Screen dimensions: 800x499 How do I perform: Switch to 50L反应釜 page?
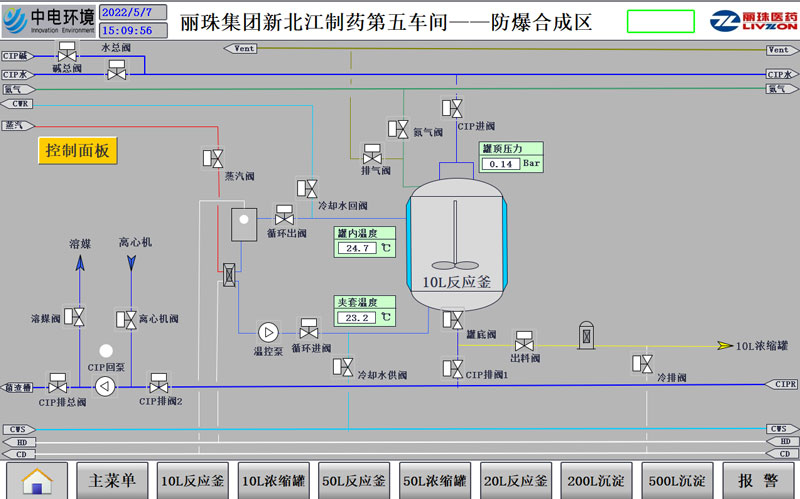[x=354, y=480]
